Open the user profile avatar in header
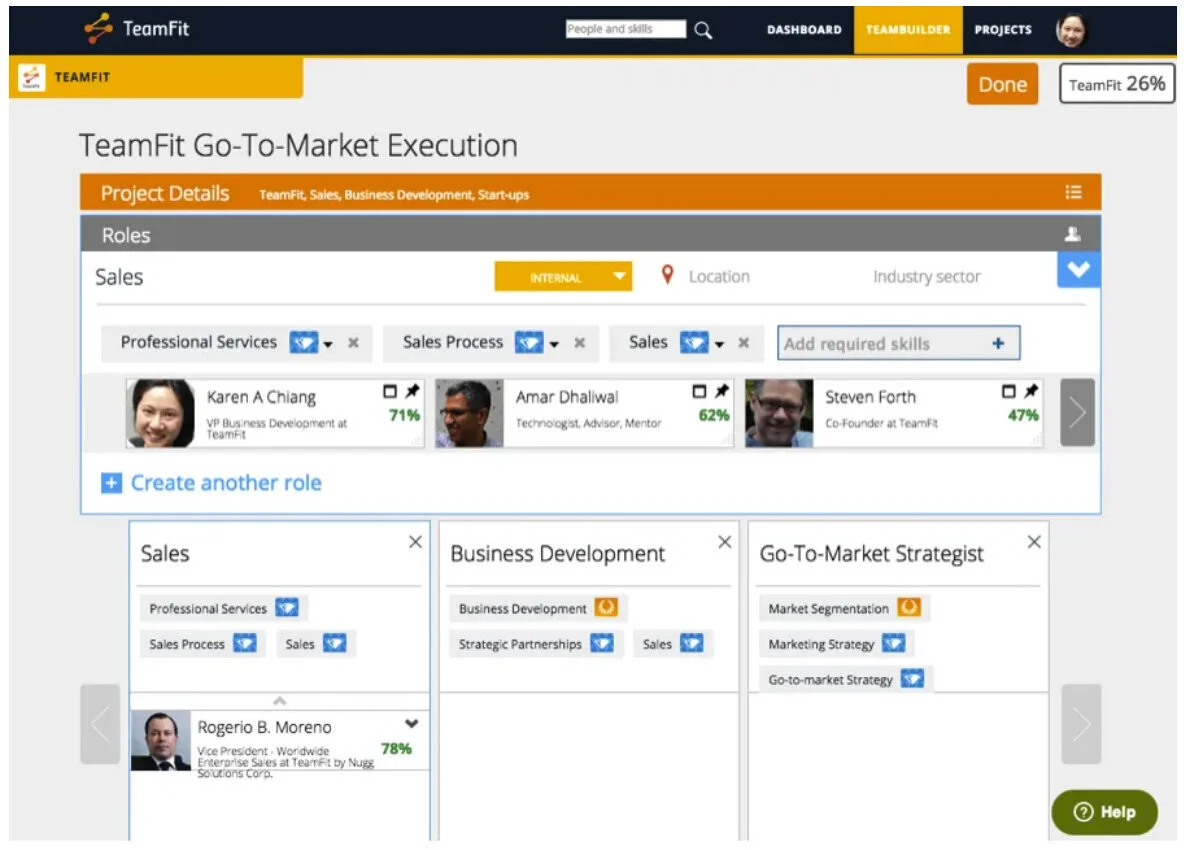This screenshot has width=1184, height=850. [1071, 30]
